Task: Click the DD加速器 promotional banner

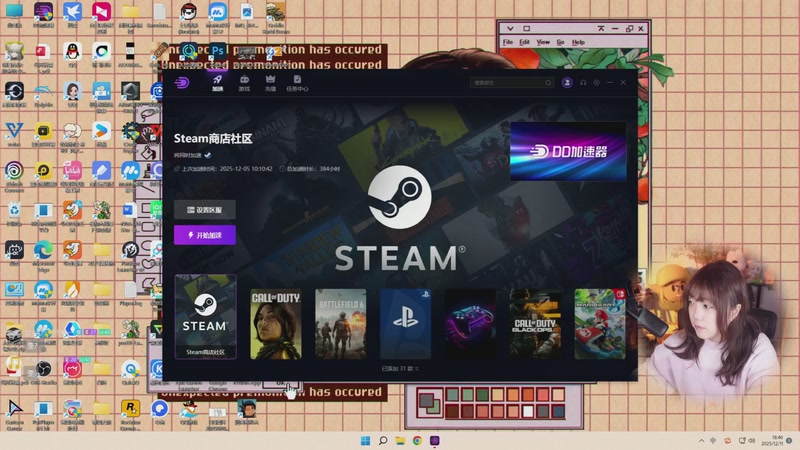Action: point(568,152)
